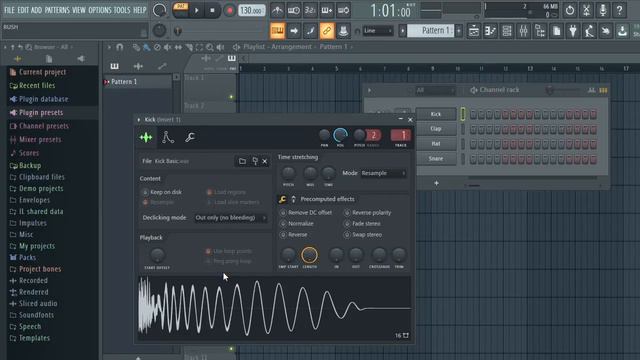Toggle Normalize option
640x360 pixels.
(x=297, y=224)
